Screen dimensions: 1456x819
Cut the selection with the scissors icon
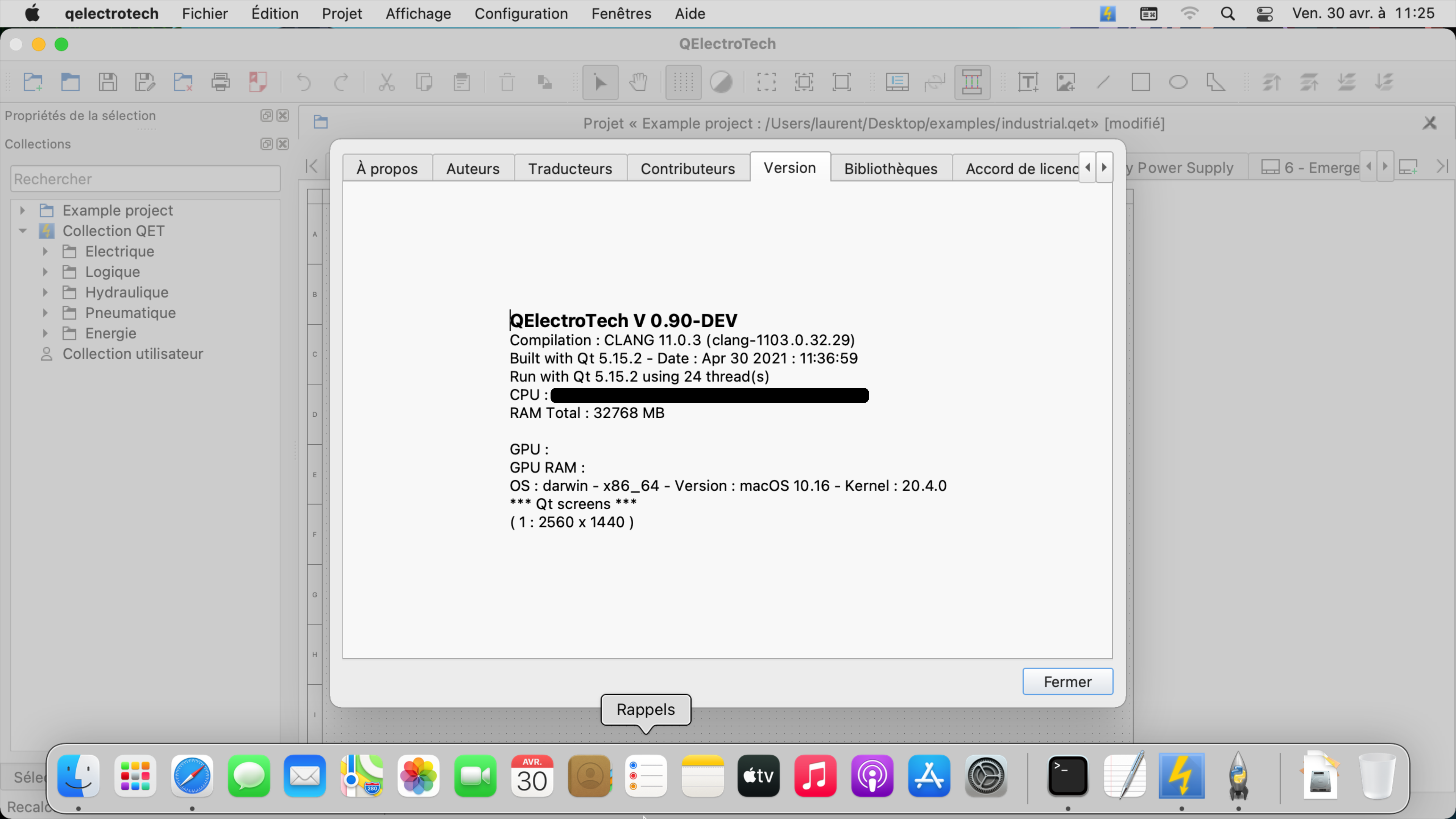(x=387, y=83)
